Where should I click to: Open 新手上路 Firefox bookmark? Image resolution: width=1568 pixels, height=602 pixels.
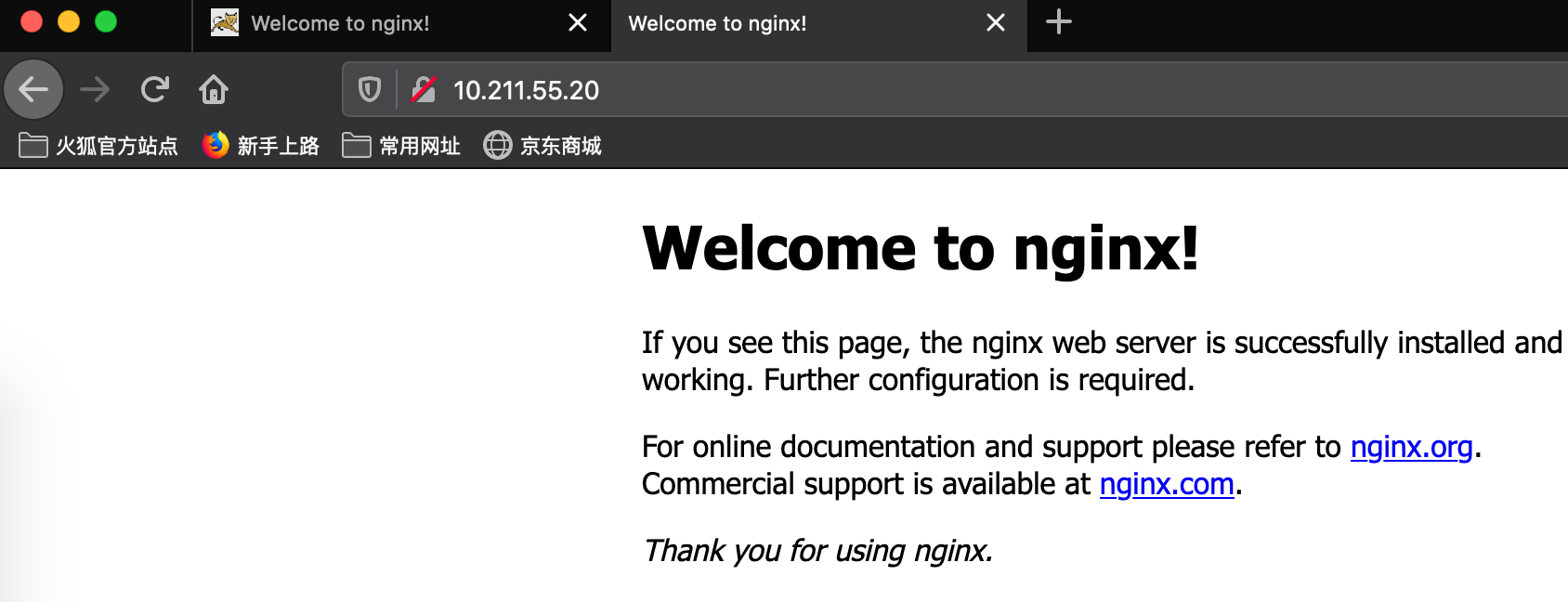point(261,146)
